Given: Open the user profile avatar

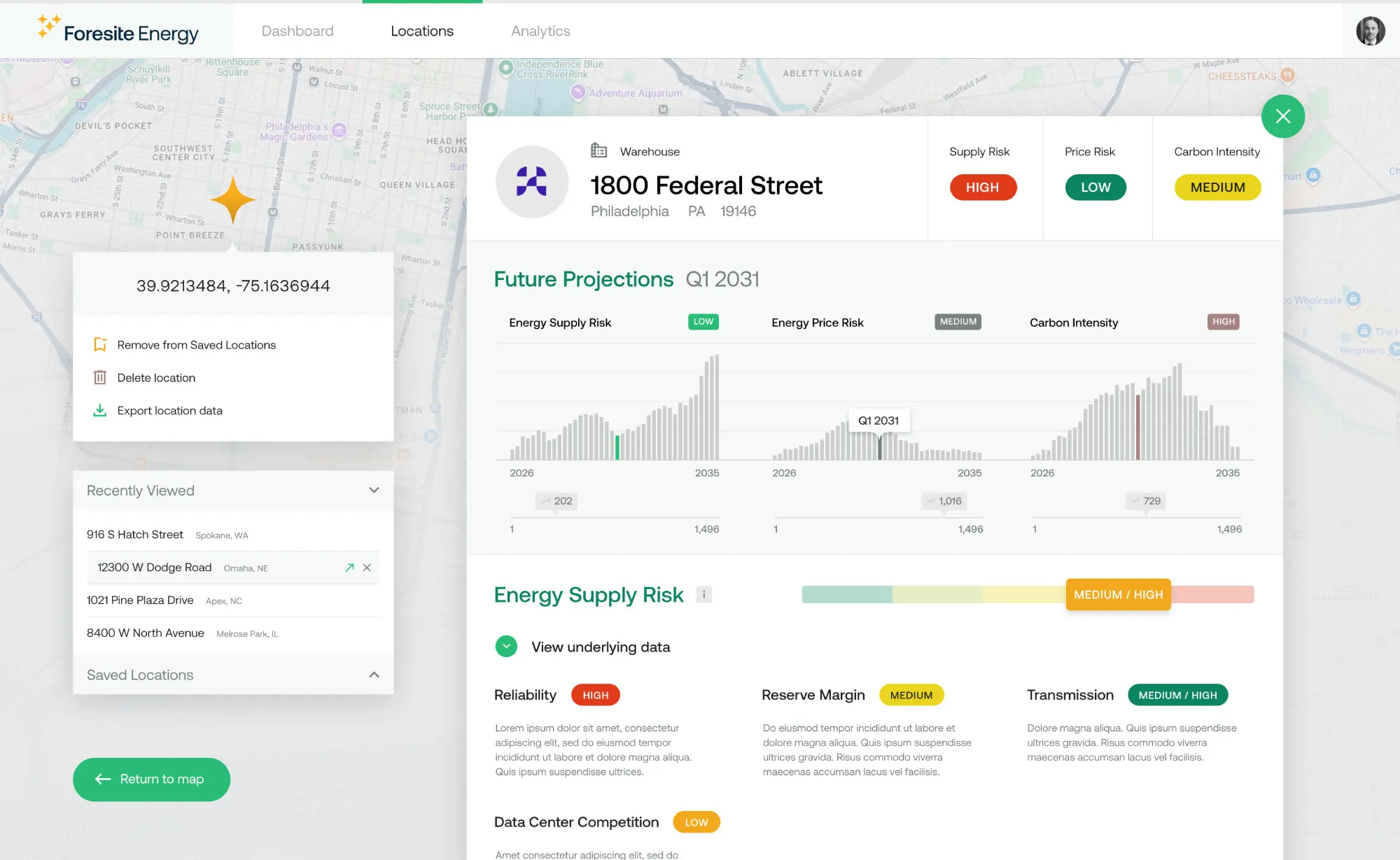Looking at the screenshot, I should coord(1370,31).
